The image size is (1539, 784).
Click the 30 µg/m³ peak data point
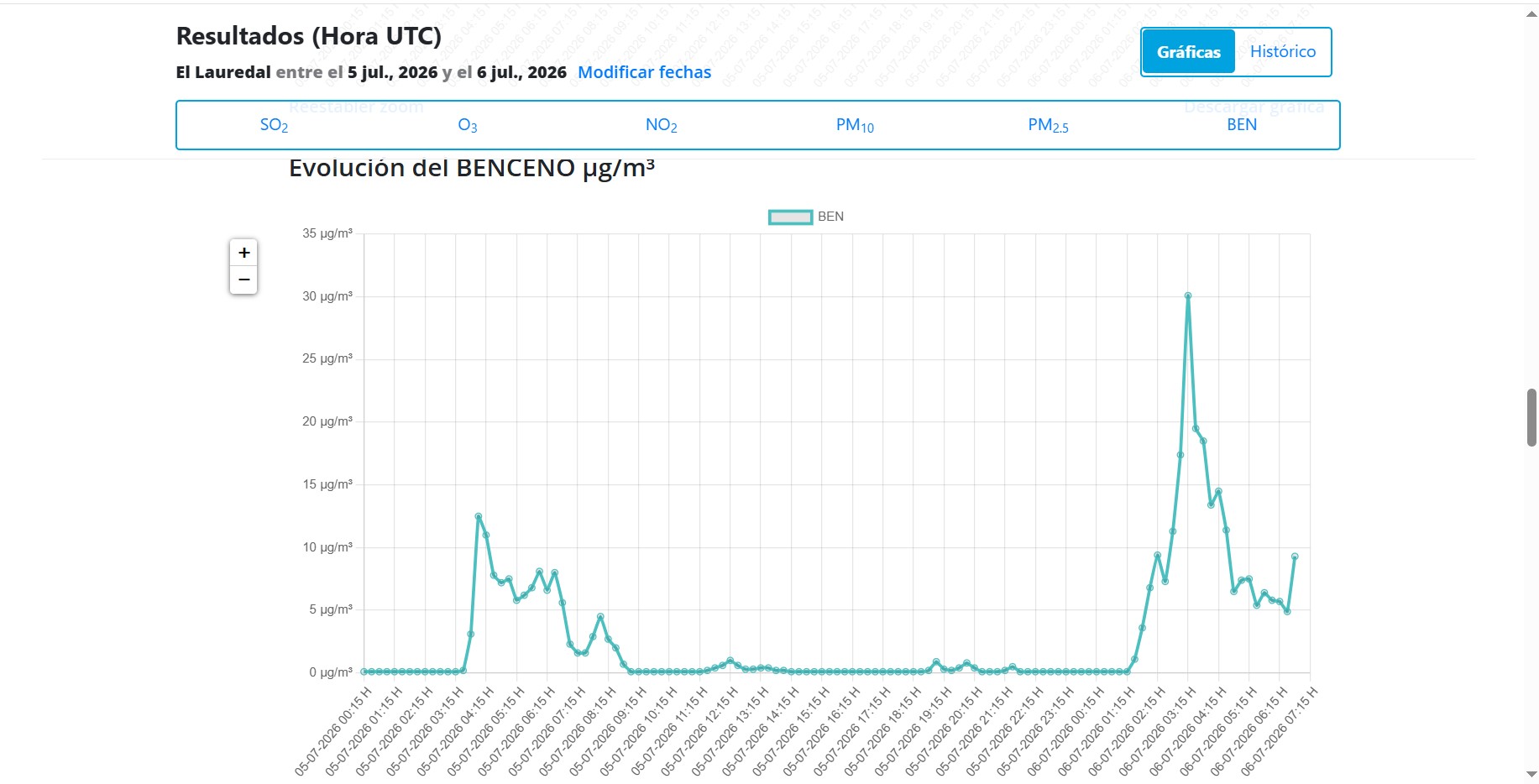pos(1188,295)
